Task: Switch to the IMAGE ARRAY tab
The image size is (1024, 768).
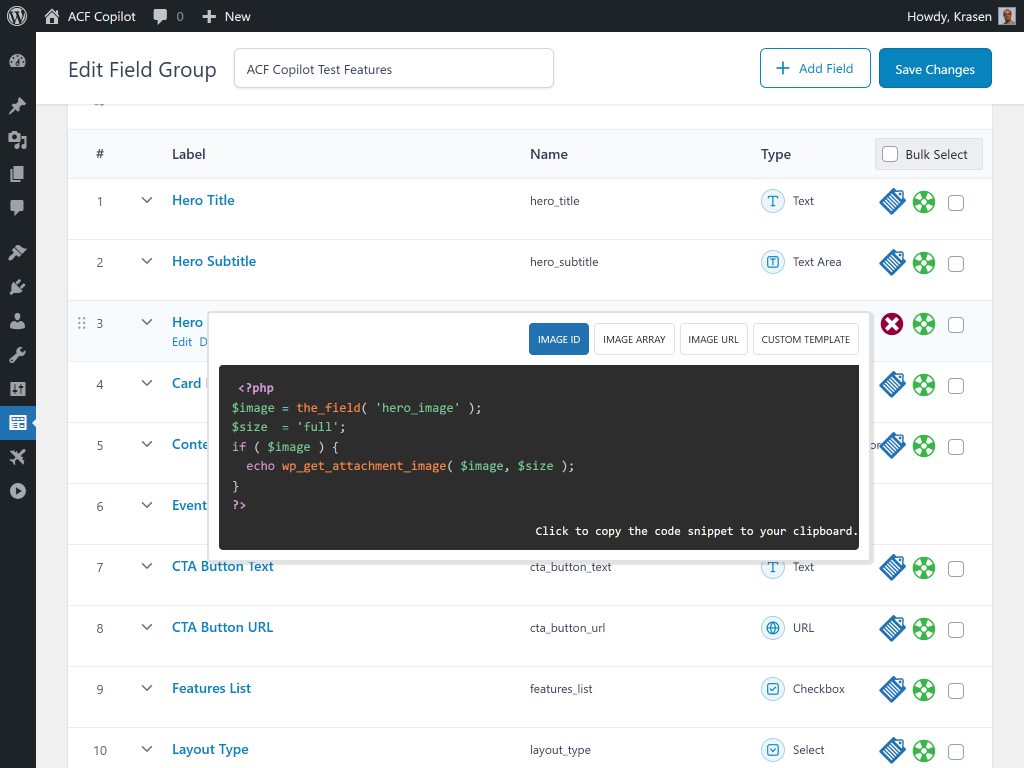Action: click(x=634, y=339)
